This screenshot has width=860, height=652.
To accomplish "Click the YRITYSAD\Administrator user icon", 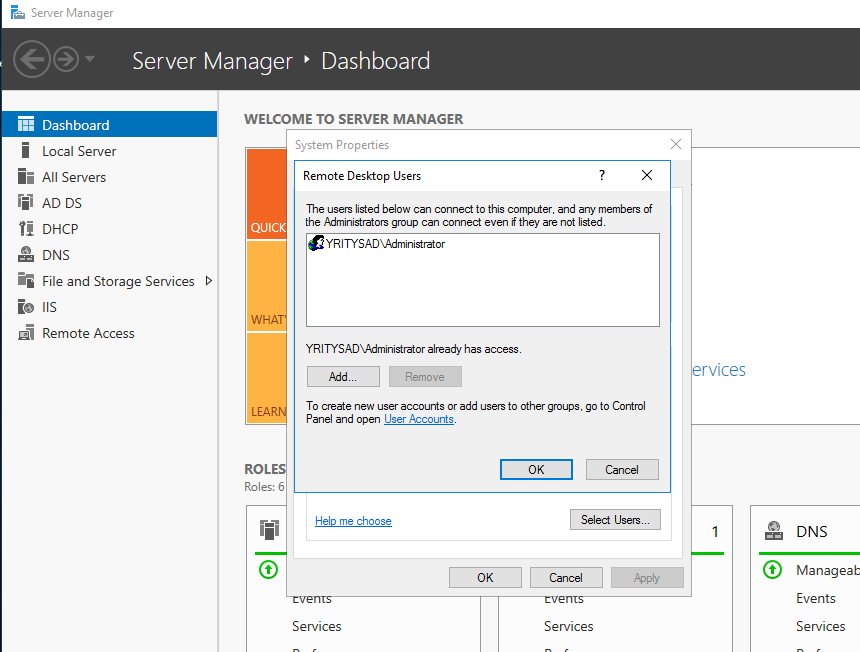I will (x=316, y=243).
